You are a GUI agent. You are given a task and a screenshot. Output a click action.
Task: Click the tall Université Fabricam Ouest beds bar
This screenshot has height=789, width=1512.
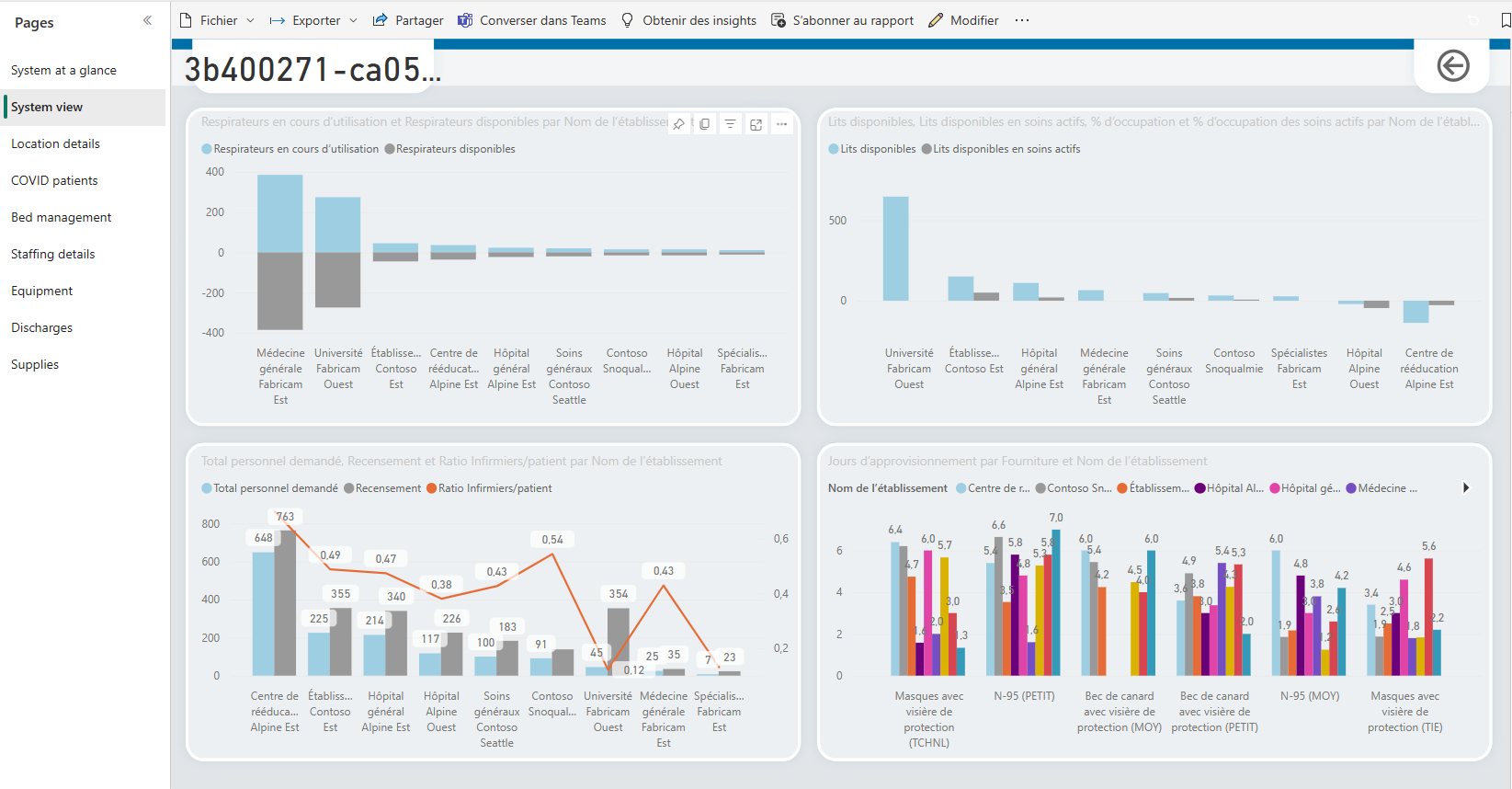click(896, 248)
